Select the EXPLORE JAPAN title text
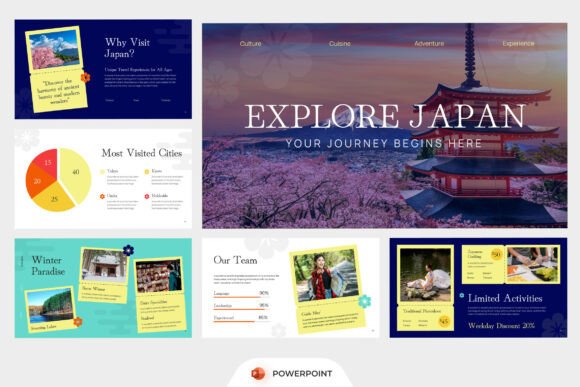 click(x=385, y=116)
